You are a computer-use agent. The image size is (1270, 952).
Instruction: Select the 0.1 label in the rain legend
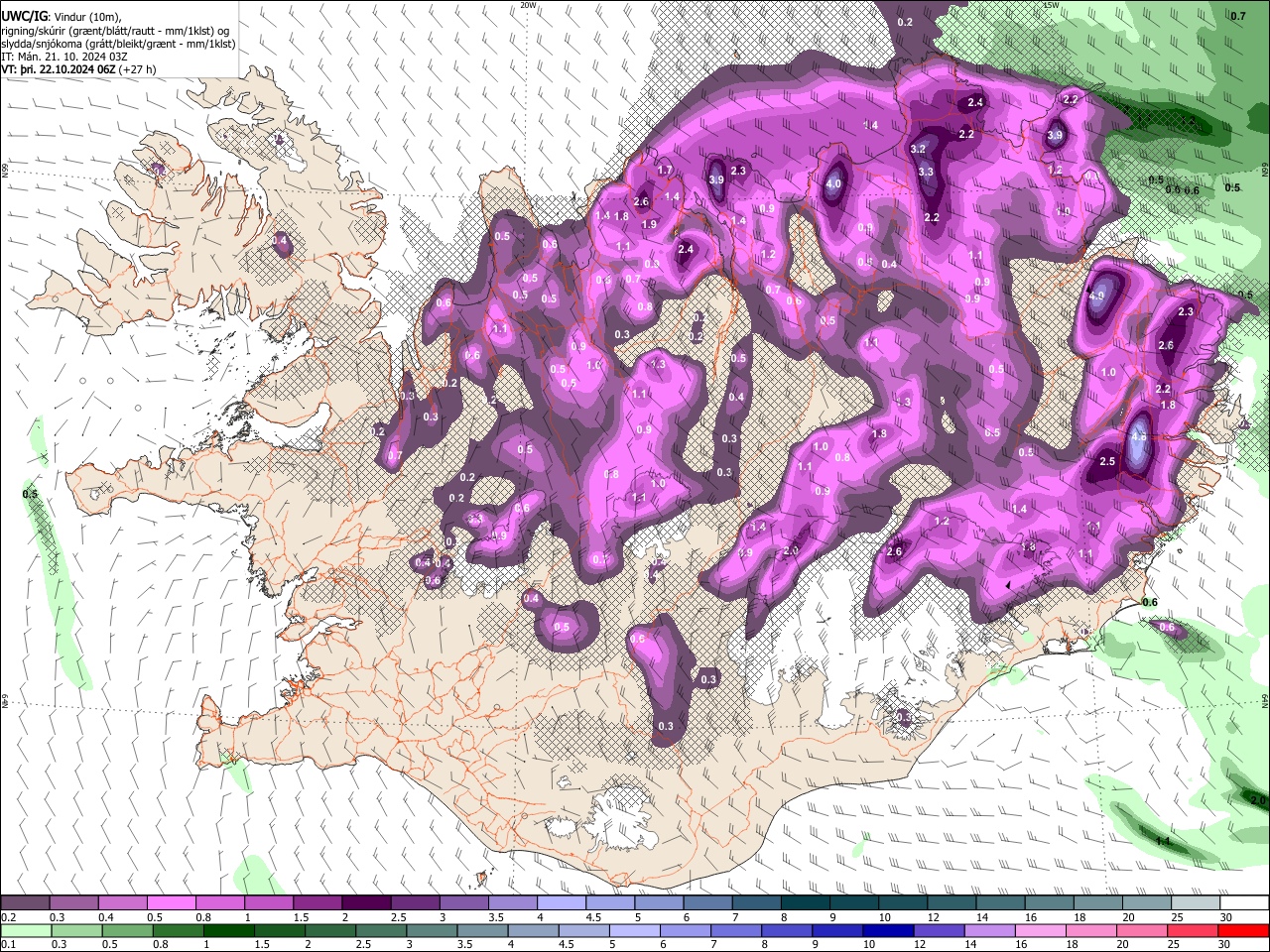(8, 944)
